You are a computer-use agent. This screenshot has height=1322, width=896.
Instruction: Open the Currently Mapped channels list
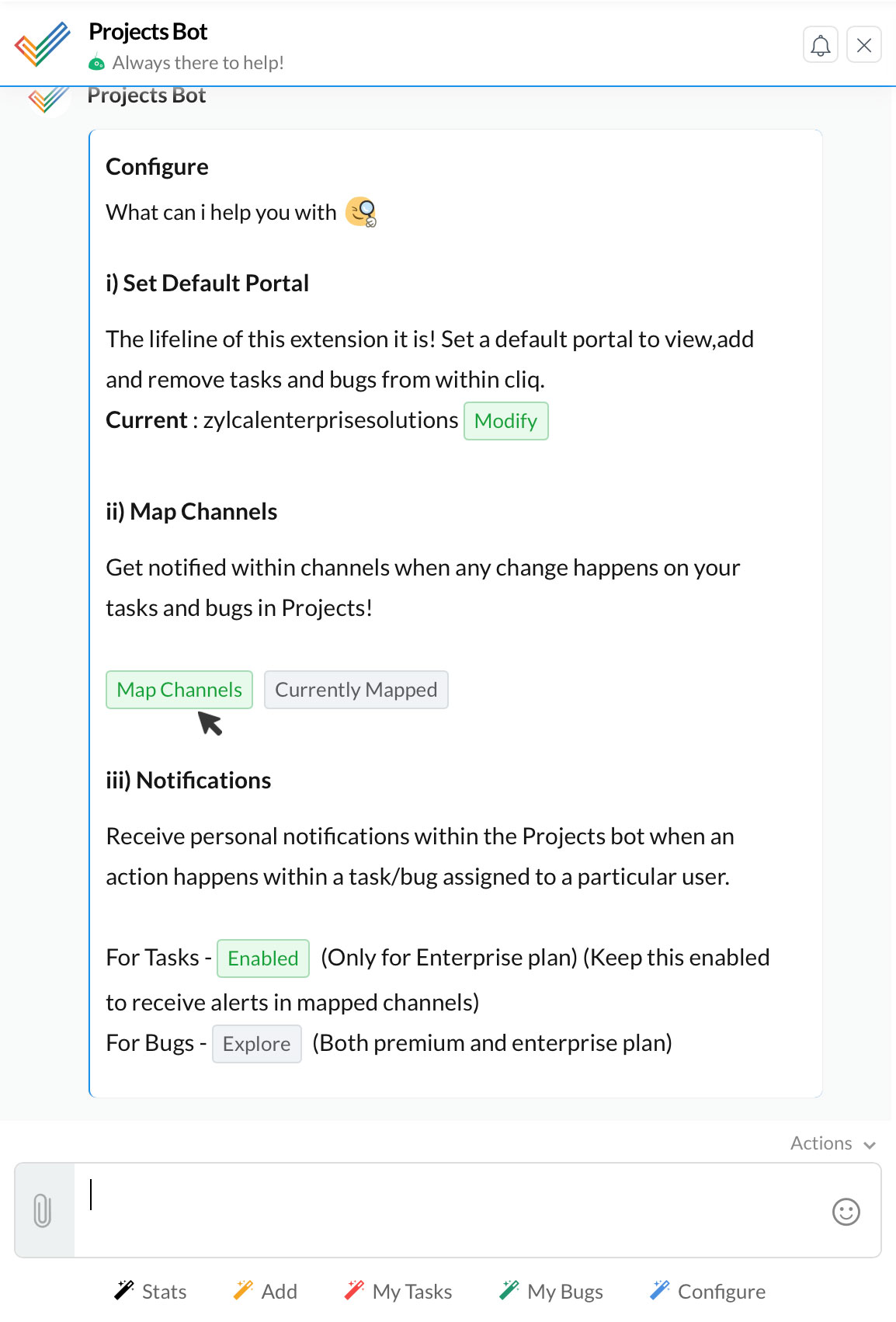(356, 690)
